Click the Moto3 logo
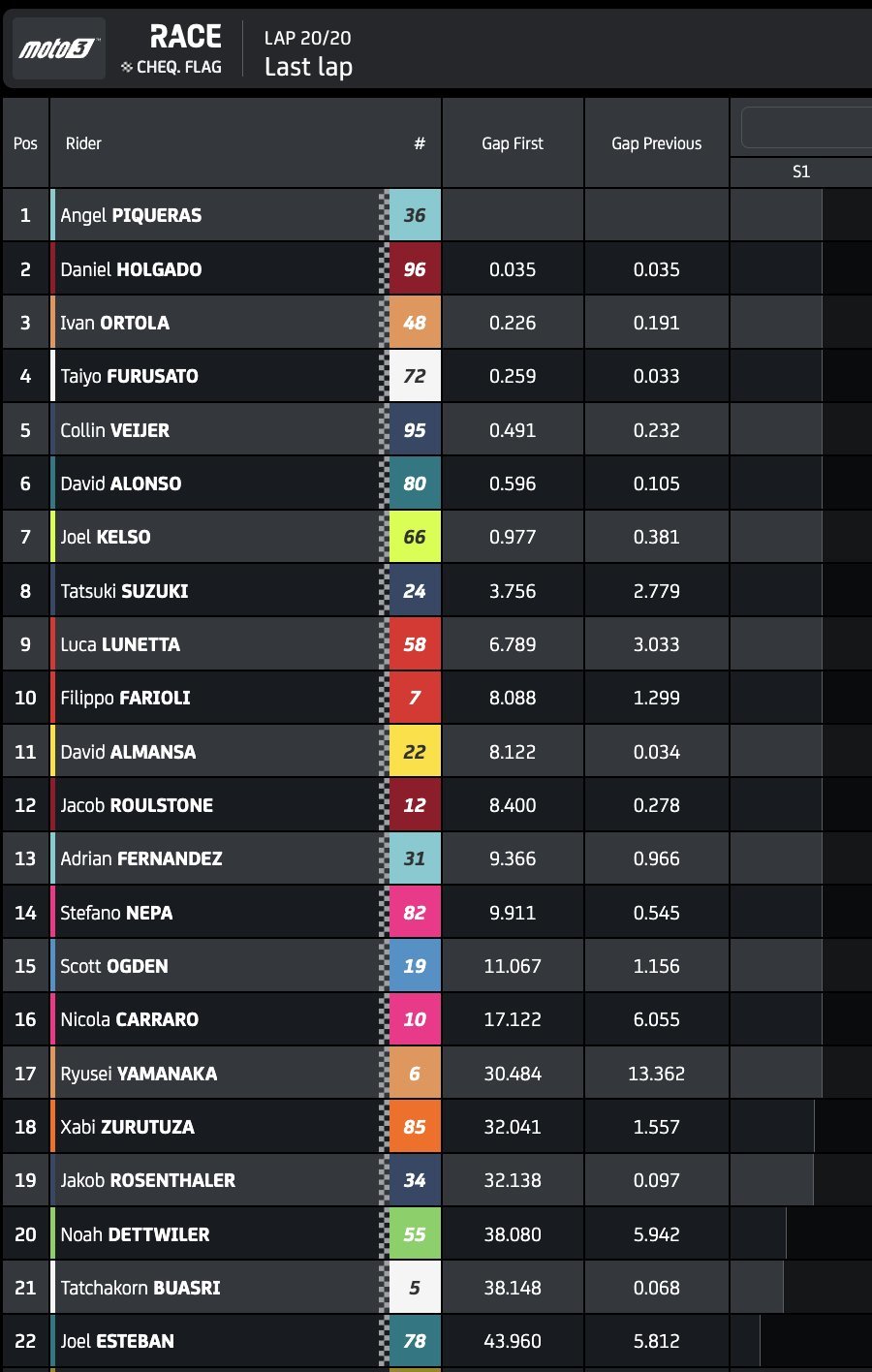 pyautogui.click(x=58, y=48)
